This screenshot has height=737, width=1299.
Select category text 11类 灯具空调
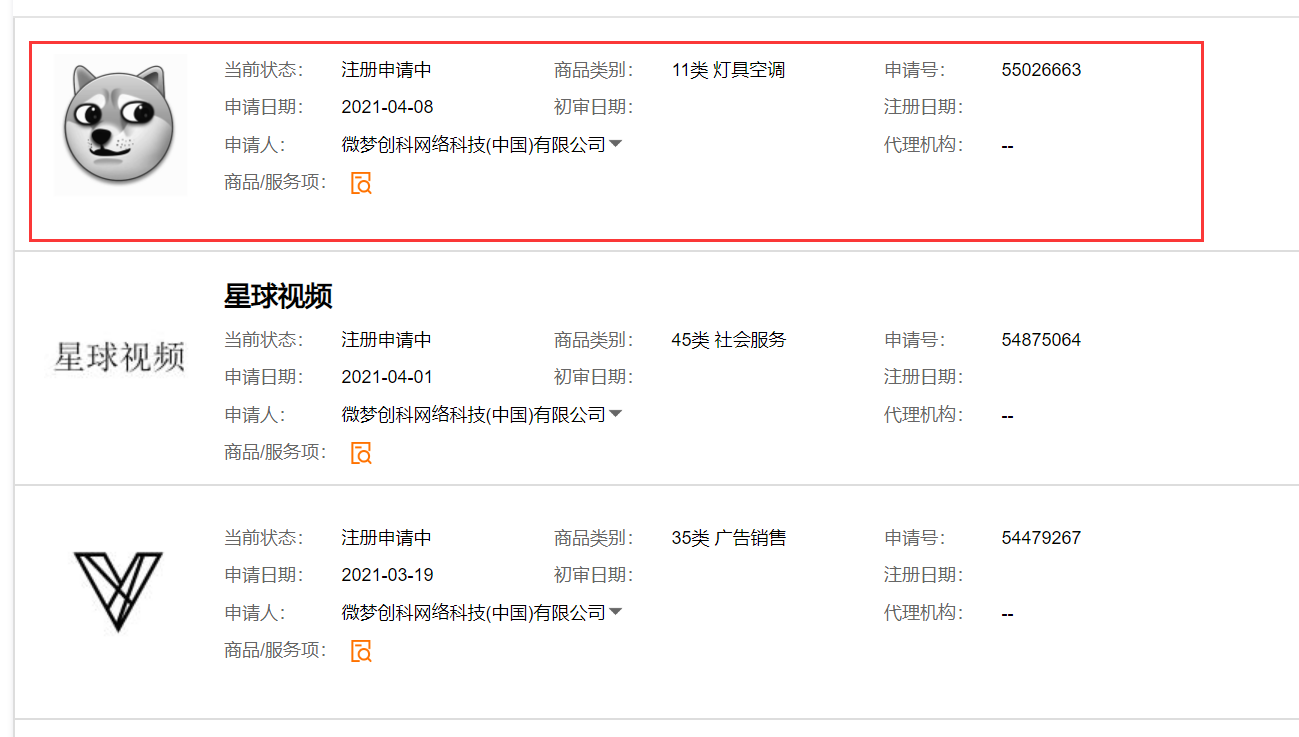[729, 70]
